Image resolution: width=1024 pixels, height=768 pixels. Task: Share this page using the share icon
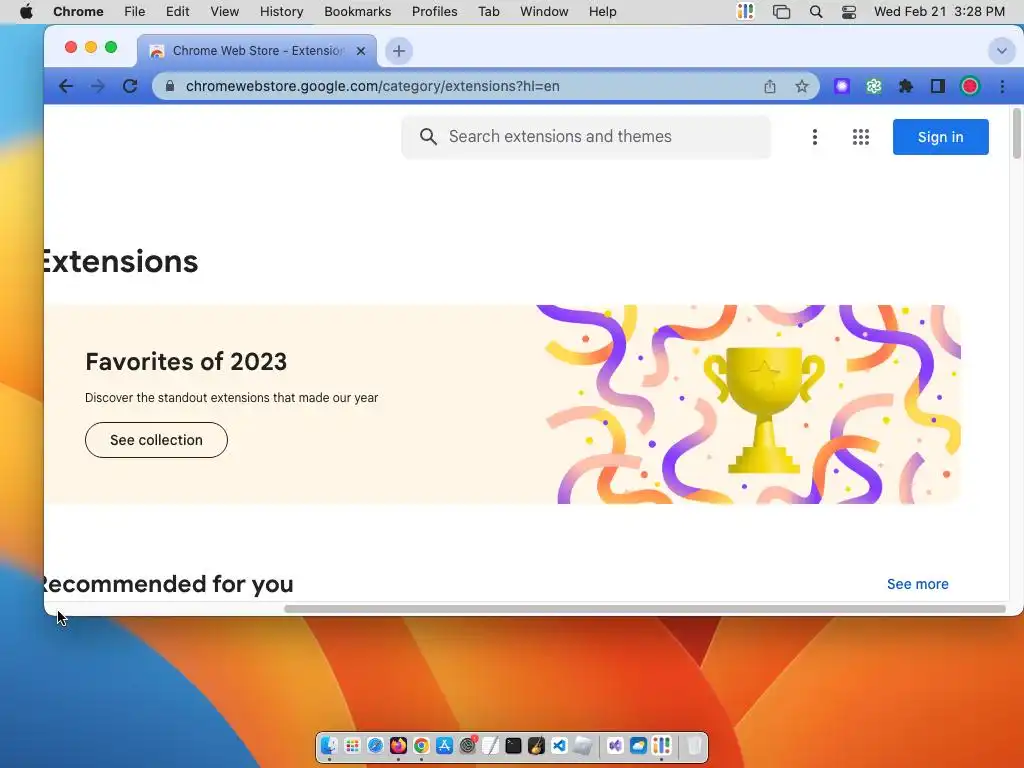770,86
